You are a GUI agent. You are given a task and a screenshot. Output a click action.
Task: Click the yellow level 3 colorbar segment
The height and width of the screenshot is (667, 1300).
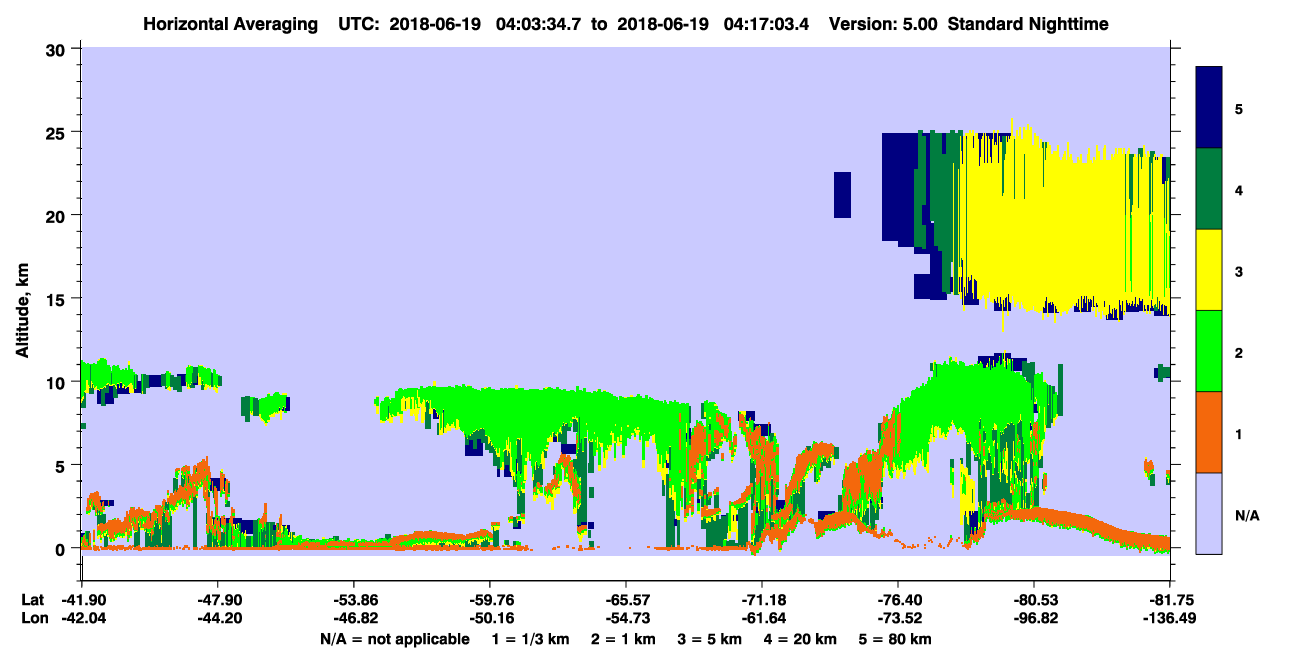(1209, 270)
